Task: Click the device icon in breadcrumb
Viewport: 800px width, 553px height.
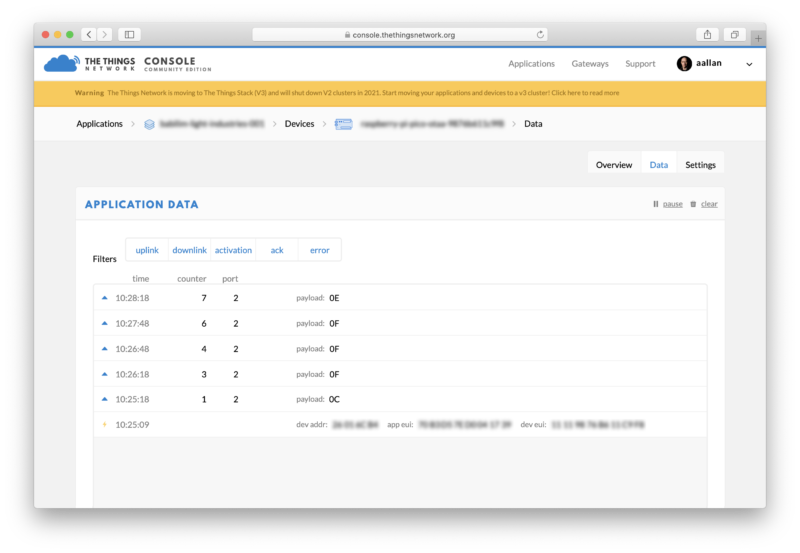Action: click(x=343, y=124)
